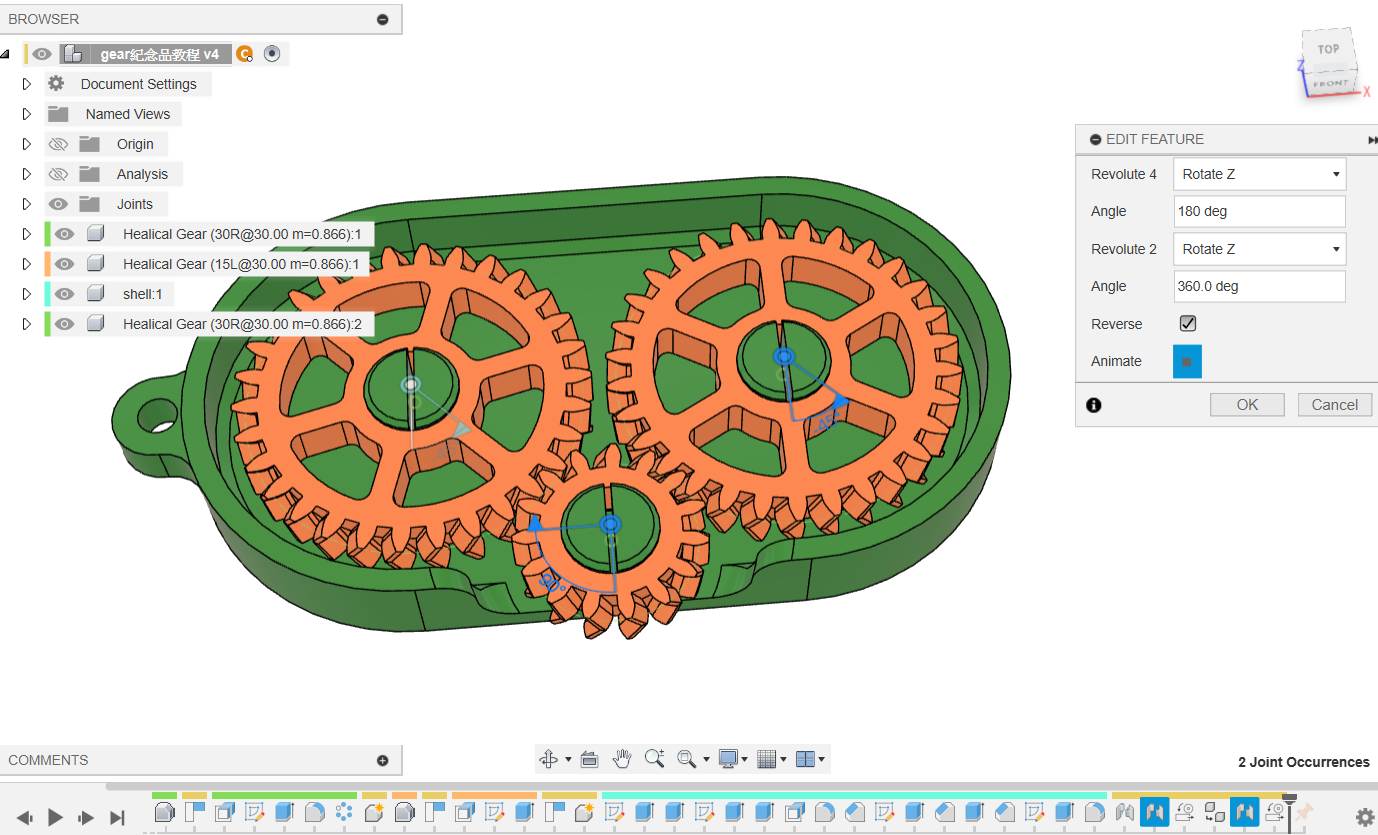
Task: Hide the shell:1 component
Action: pyautogui.click(x=64, y=294)
